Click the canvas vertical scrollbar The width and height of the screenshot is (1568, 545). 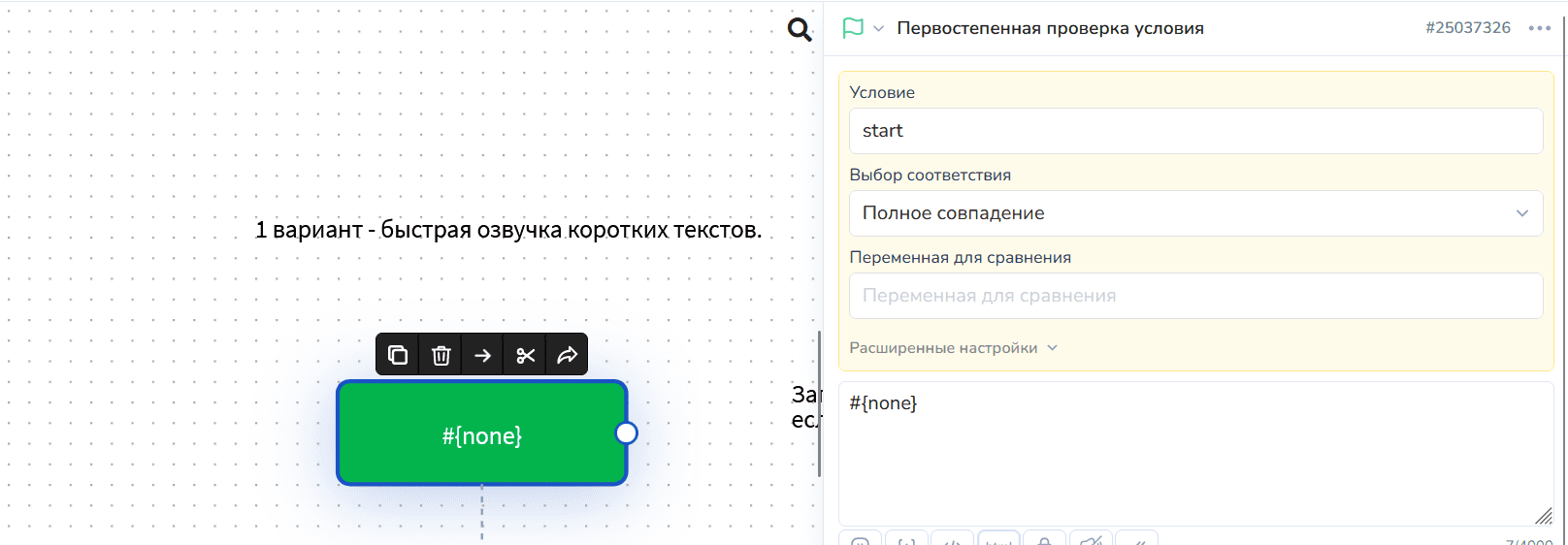[x=820, y=403]
